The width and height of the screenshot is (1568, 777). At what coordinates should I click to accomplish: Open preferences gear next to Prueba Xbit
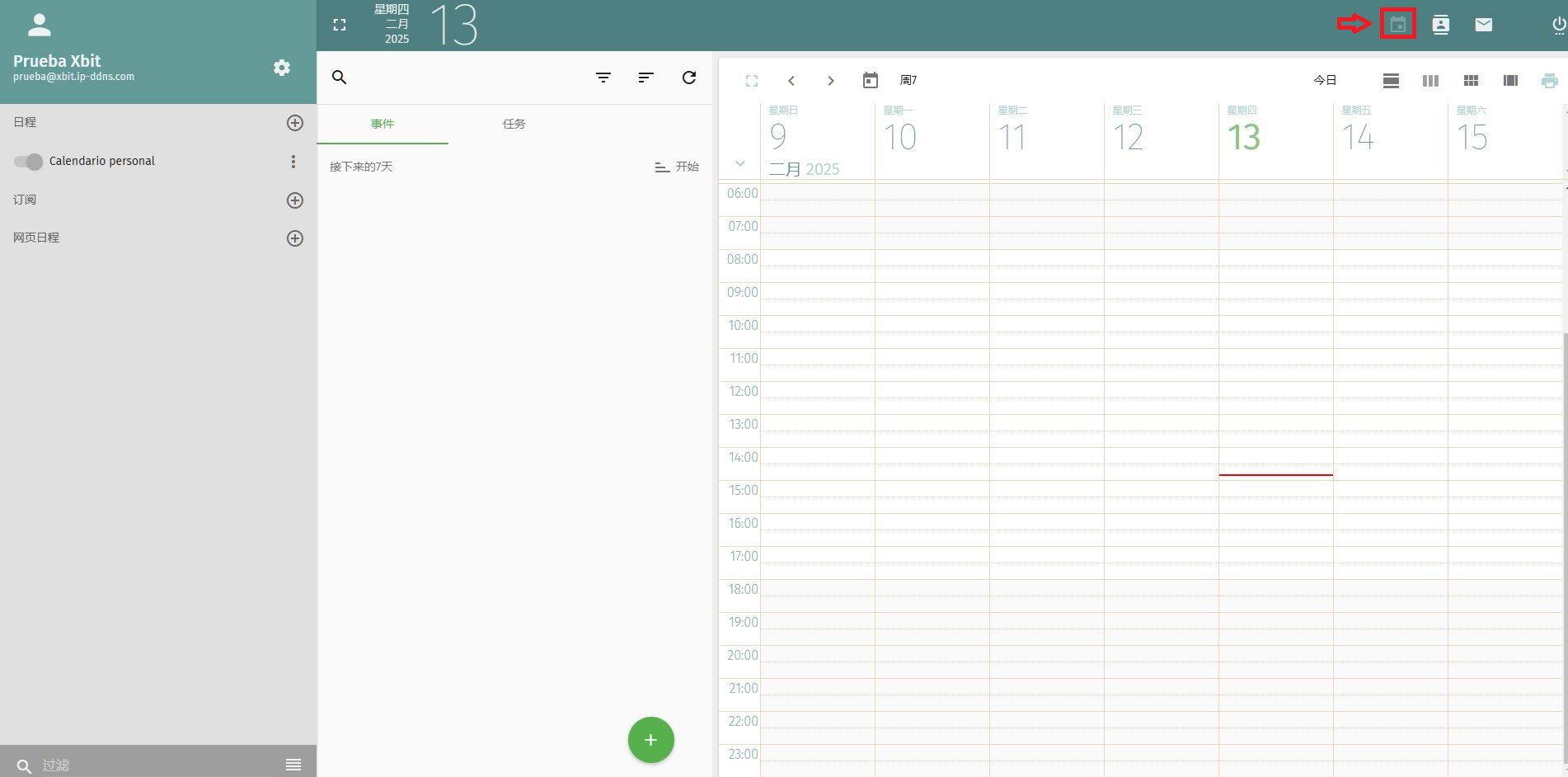point(282,68)
